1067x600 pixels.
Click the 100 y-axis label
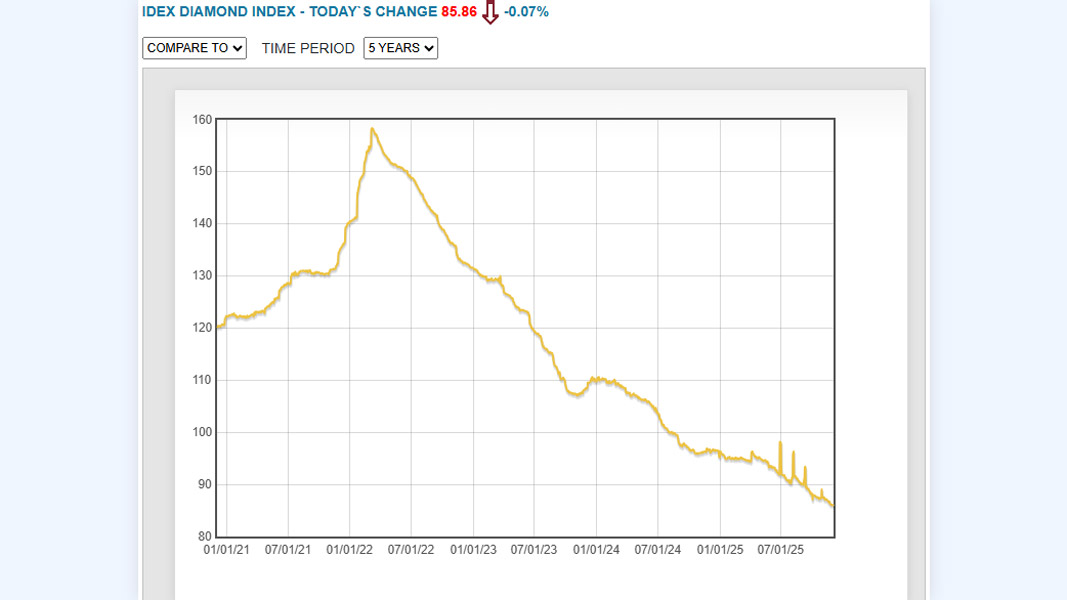point(202,432)
